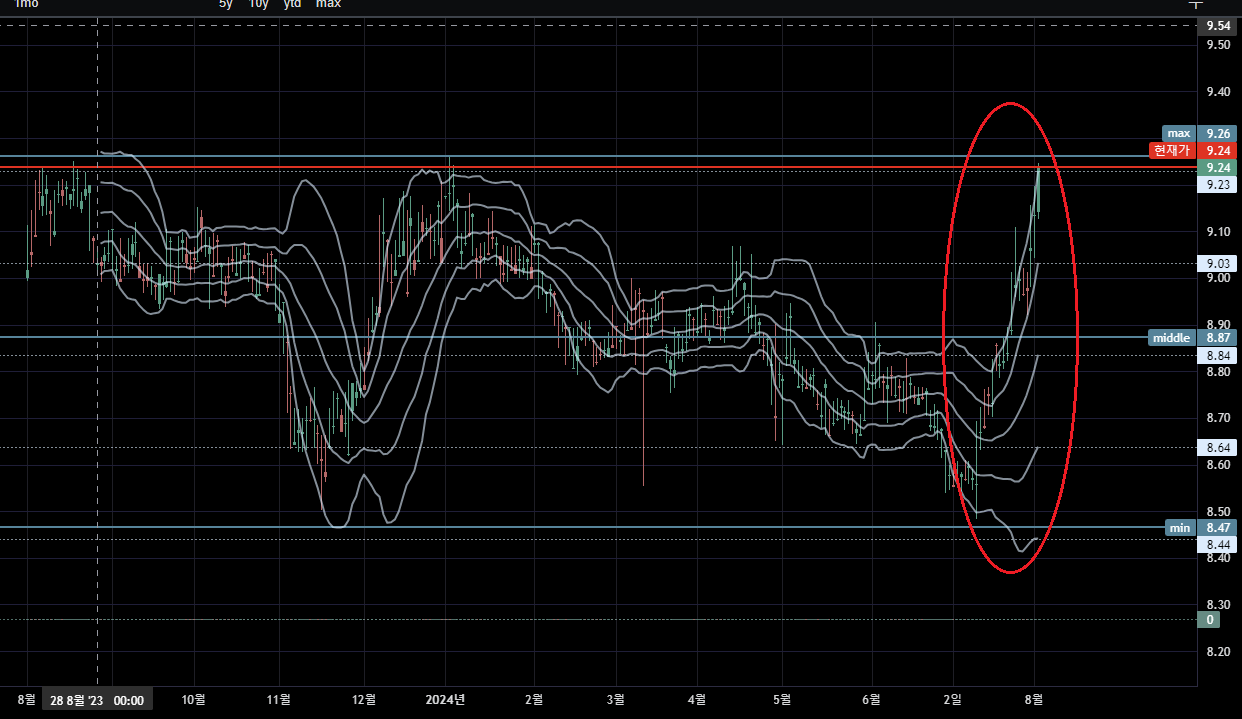This screenshot has width=1242, height=719.
Task: Click the 4월 time axis label
Action: click(x=699, y=700)
